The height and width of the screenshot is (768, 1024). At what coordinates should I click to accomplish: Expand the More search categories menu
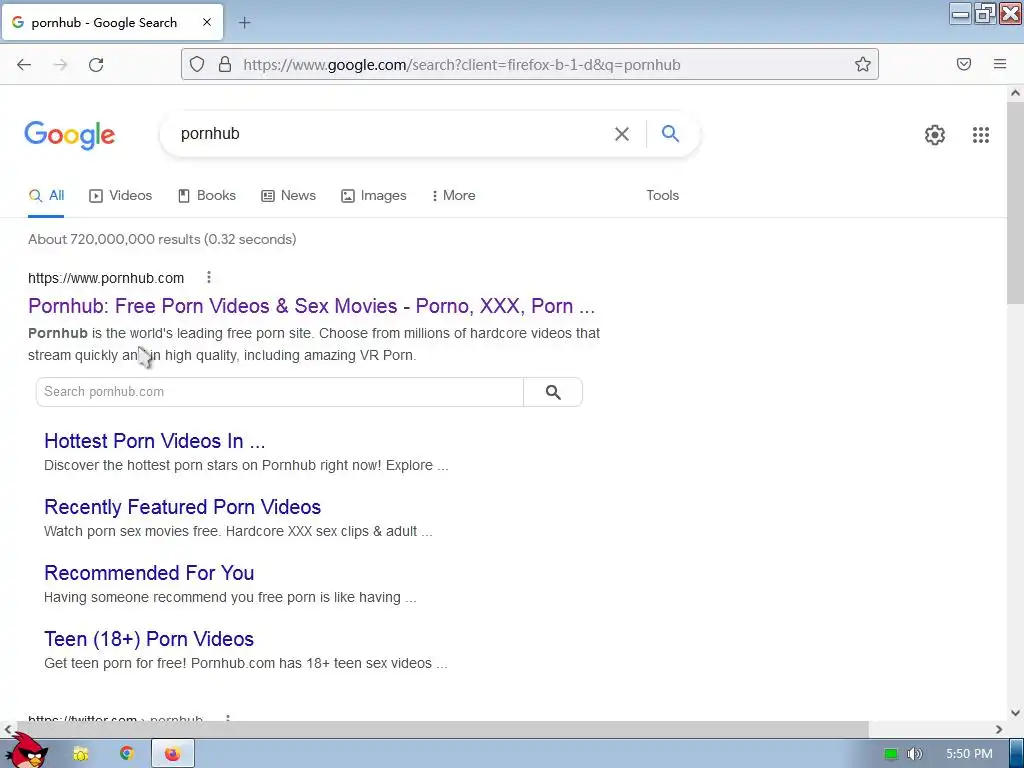tap(453, 195)
